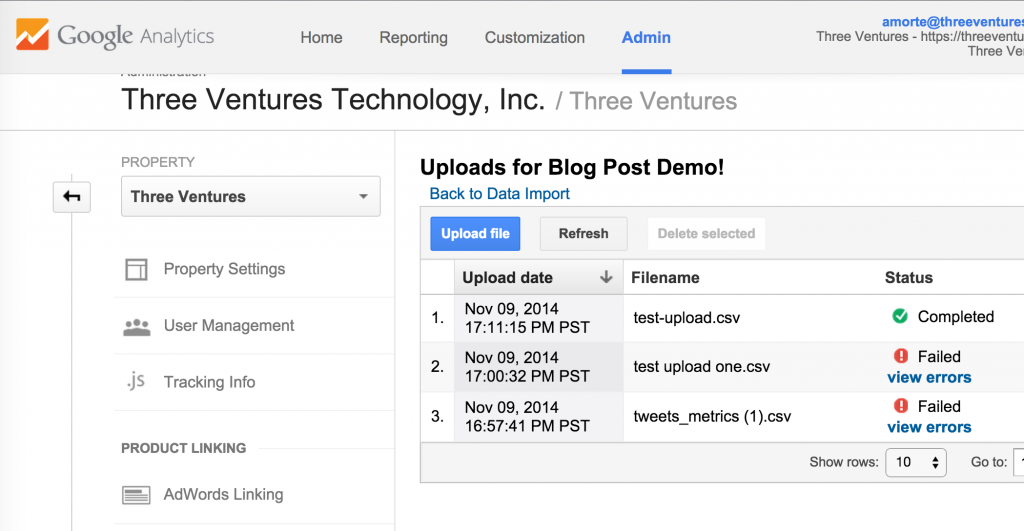Image resolution: width=1024 pixels, height=531 pixels.
Task: Click view errors for tweets_metrics (1).csv
Action: (929, 427)
